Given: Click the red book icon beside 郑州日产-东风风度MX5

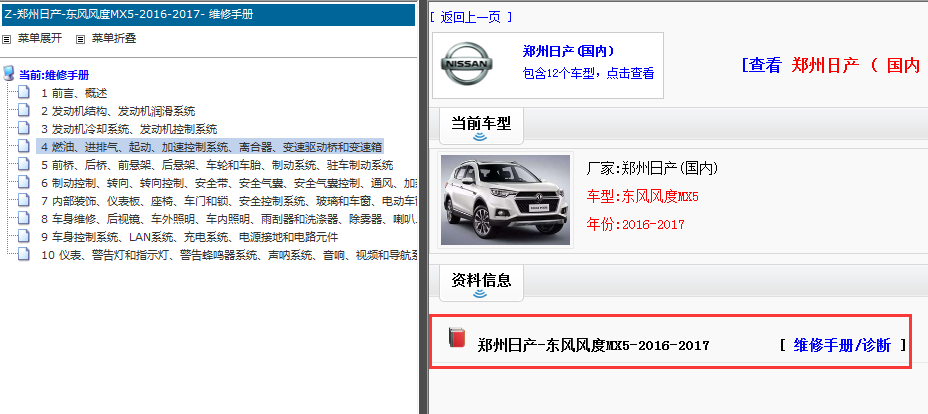Looking at the screenshot, I should (x=456, y=337).
